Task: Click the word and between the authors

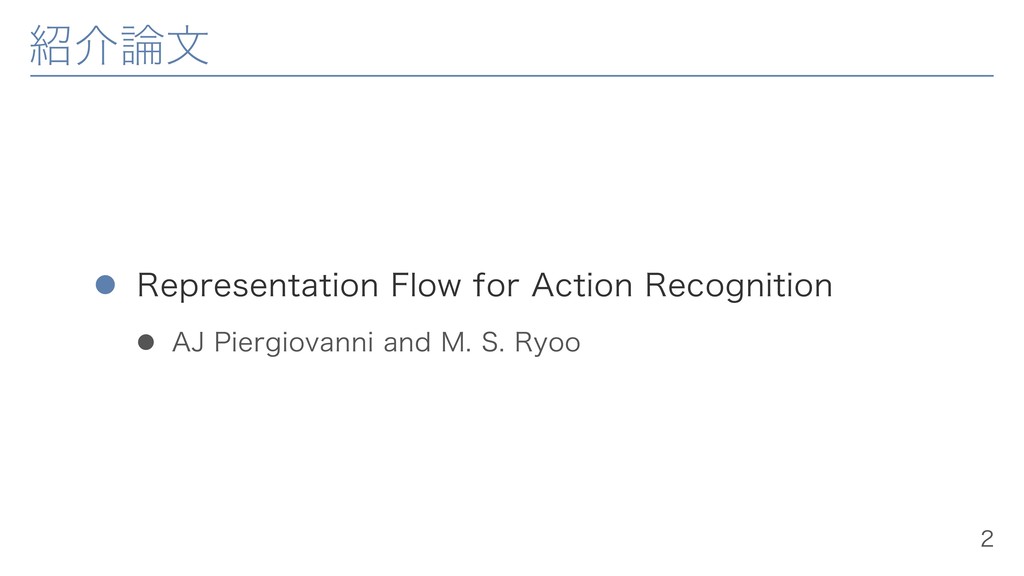Action: pos(407,342)
